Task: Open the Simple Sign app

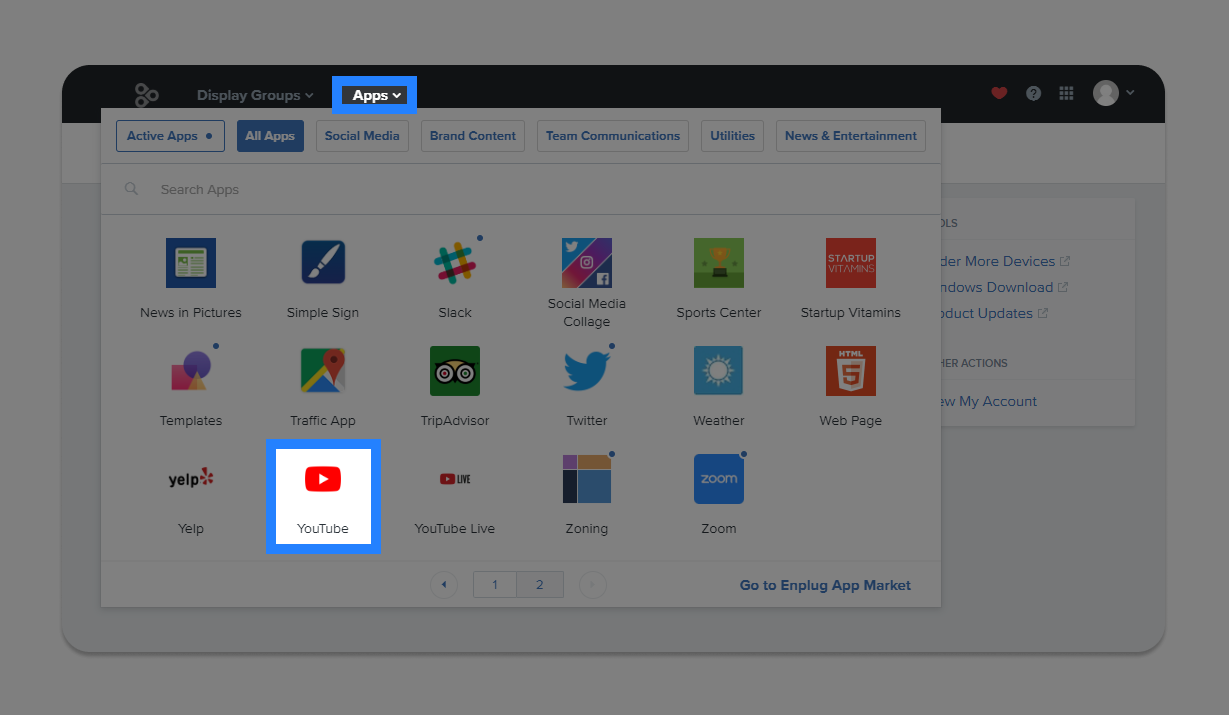Action: click(323, 263)
